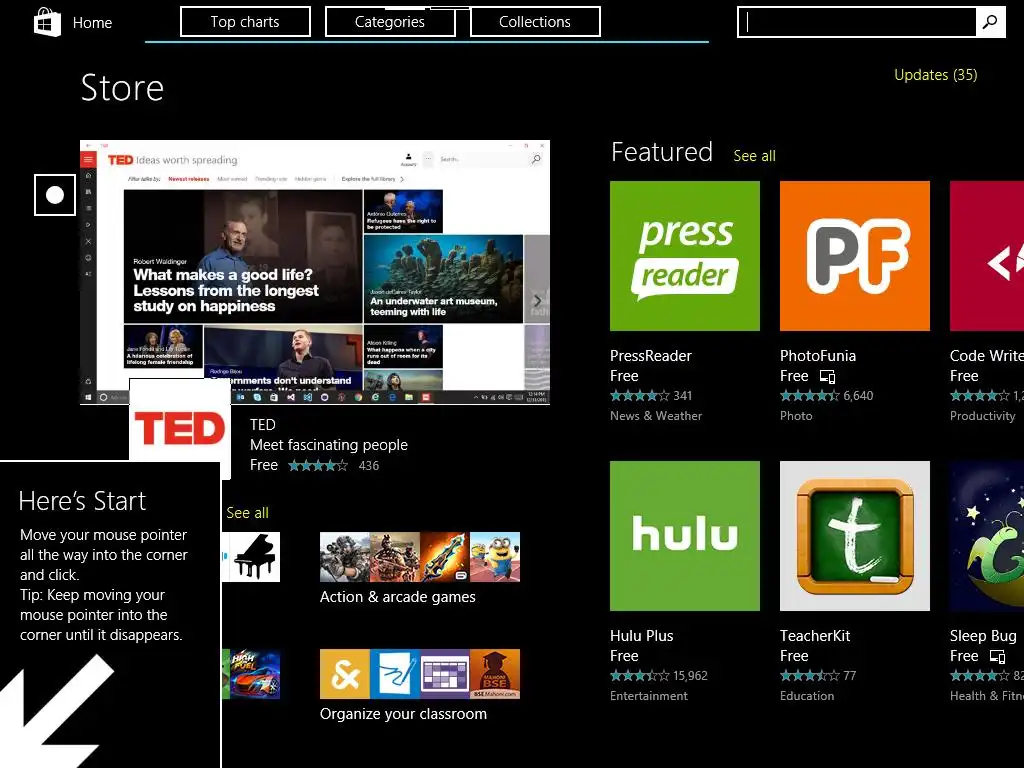Open the Categories tab
This screenshot has height=768, width=1024.
pyautogui.click(x=390, y=22)
